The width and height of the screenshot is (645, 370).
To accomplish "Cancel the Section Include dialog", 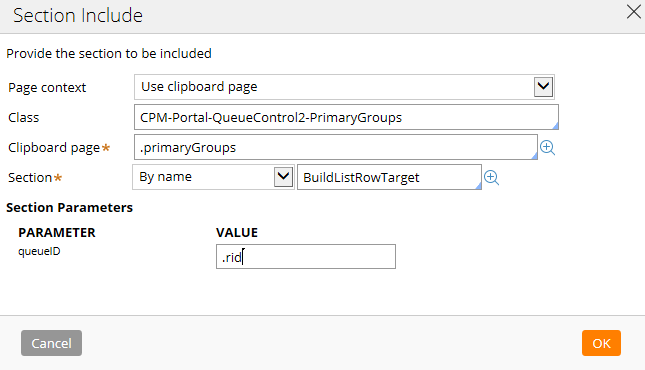I will pos(51,343).
